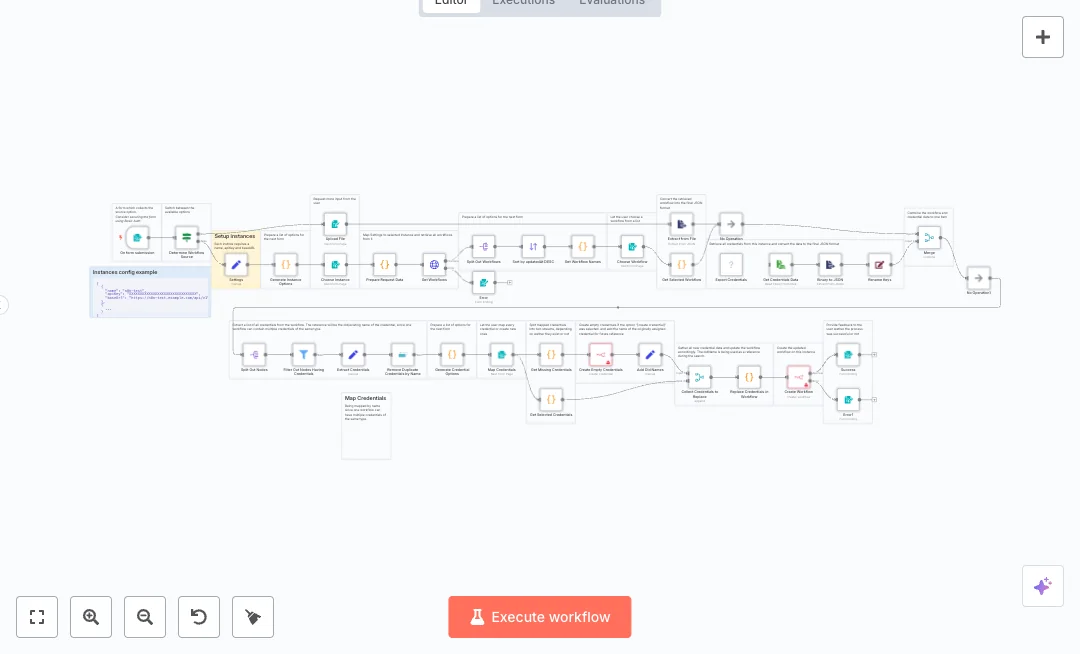This screenshot has height=654, width=1080.
Task: Open the On form submission trigger node
Action: (x=136, y=236)
